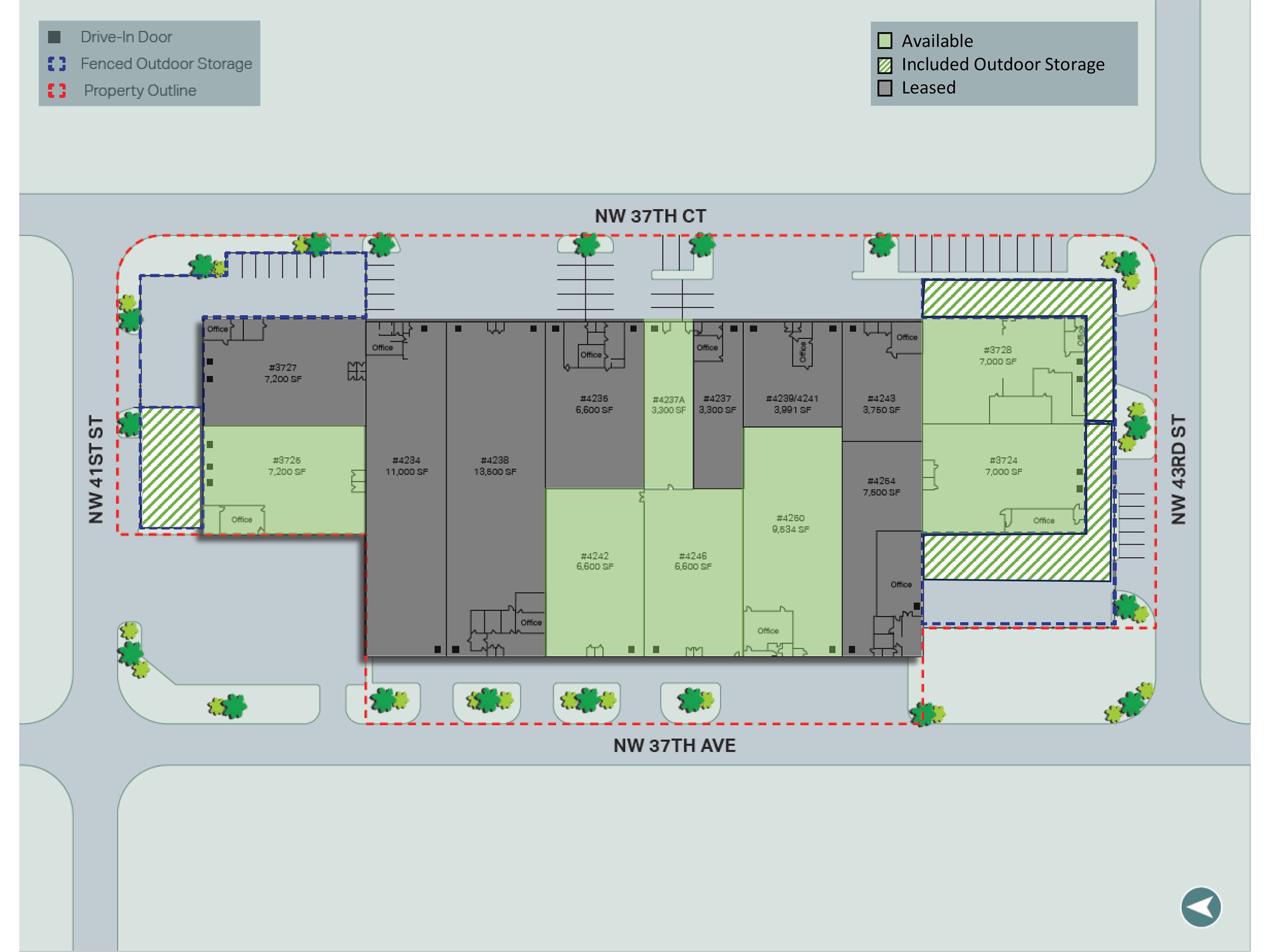Select the 'Drive-In Door' legend label
The height and width of the screenshot is (952, 1270).
point(127,37)
